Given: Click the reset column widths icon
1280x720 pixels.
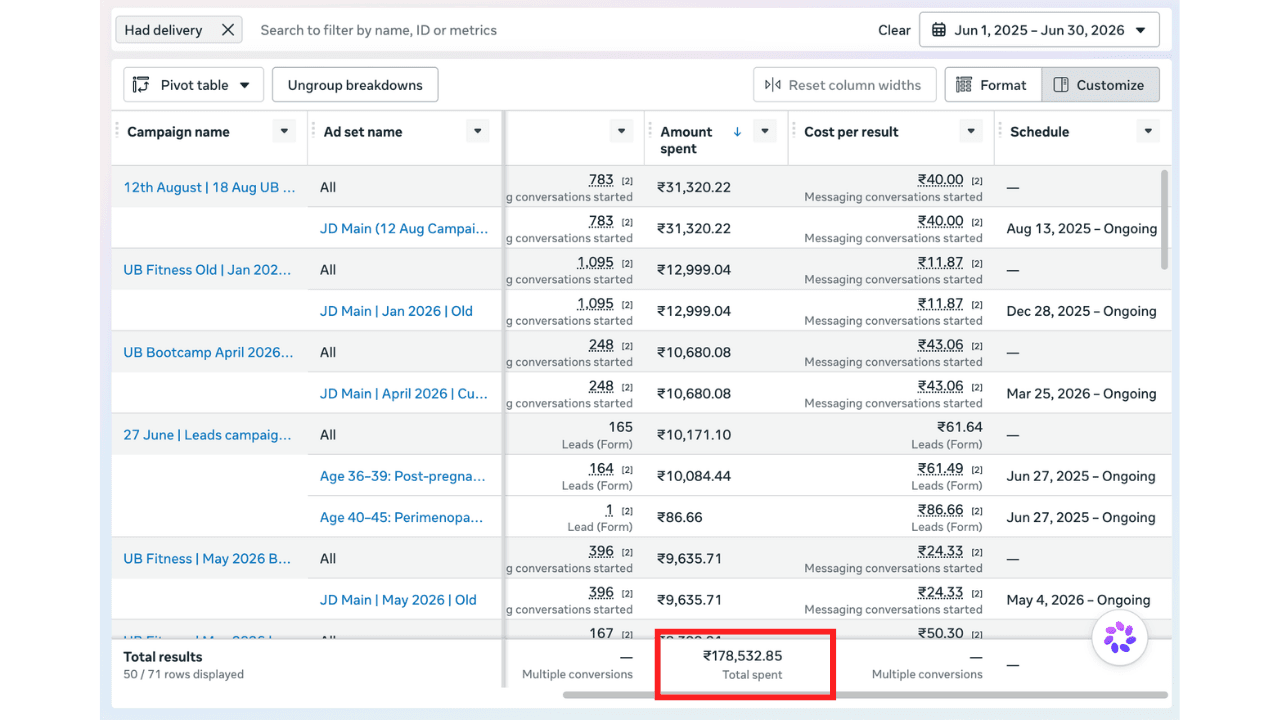Looking at the screenshot, I should point(773,85).
